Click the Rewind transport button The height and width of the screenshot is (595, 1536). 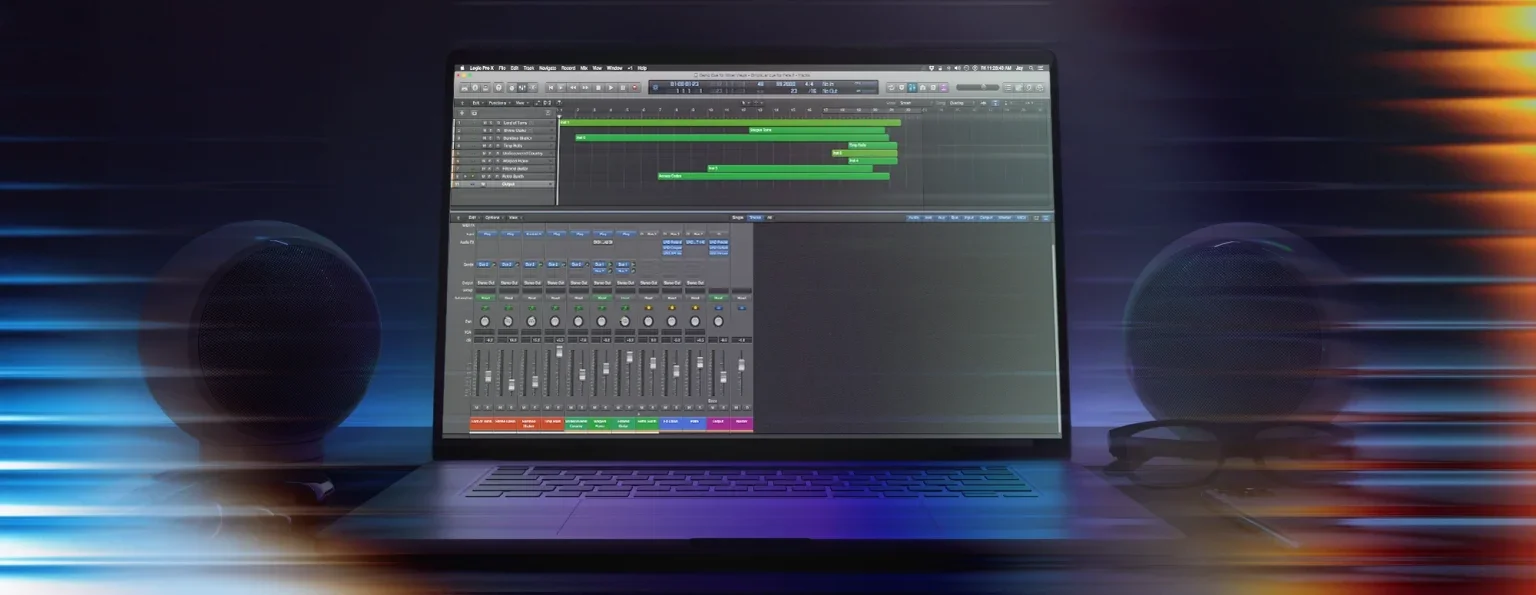coord(573,88)
